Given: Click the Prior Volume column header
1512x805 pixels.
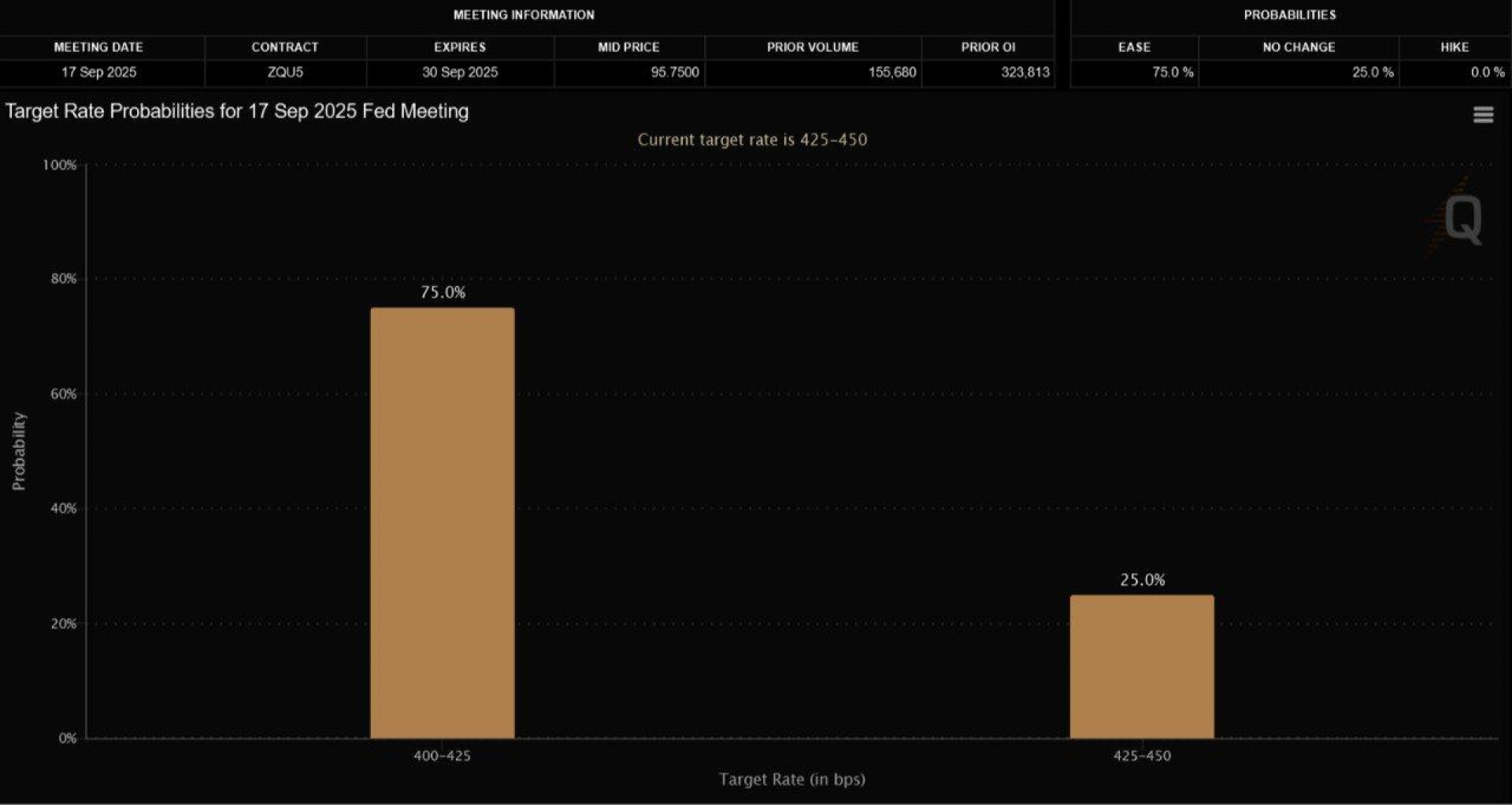Looking at the screenshot, I should [813, 47].
